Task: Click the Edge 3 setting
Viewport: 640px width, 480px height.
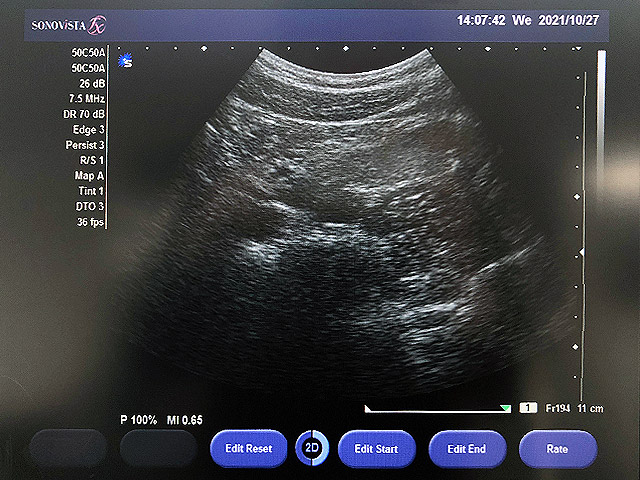Action: click(89, 130)
